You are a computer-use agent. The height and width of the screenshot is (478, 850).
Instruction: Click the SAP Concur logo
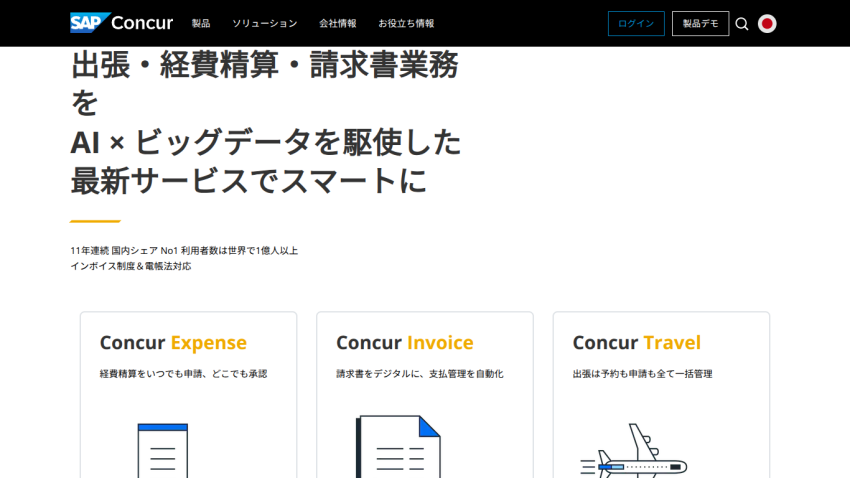tap(121, 23)
